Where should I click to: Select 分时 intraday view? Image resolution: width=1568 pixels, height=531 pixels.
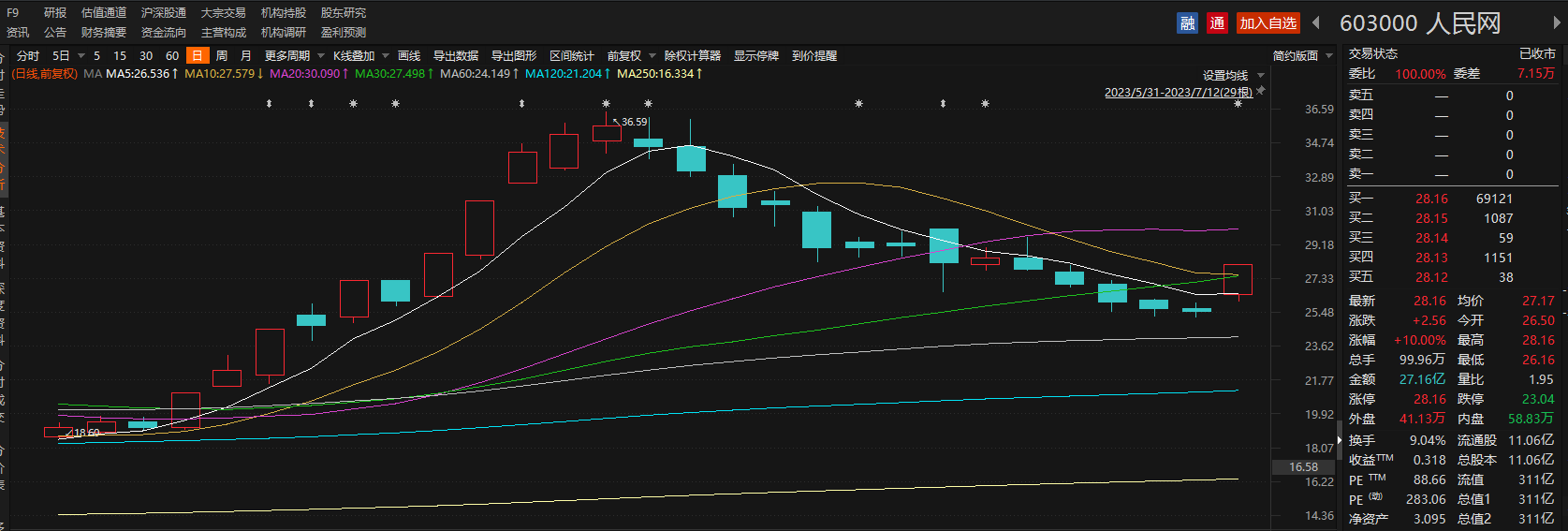[28, 56]
